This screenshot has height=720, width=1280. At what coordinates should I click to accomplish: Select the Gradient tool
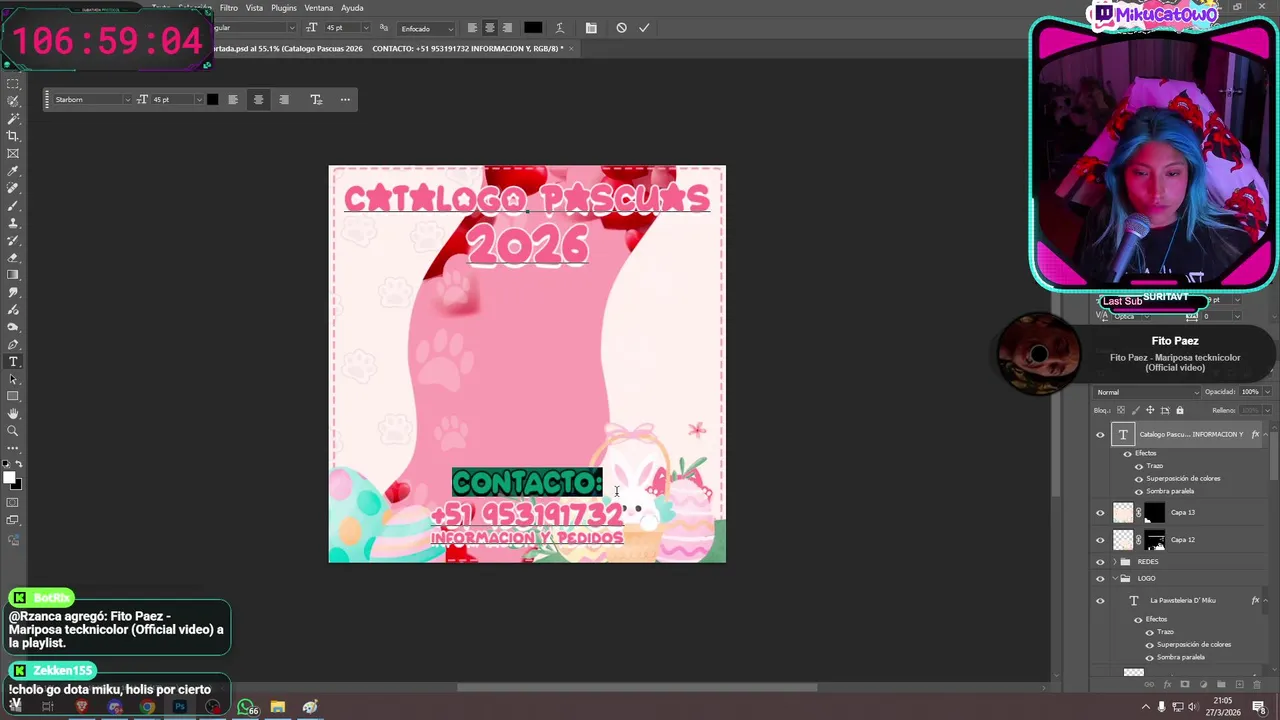click(13, 275)
